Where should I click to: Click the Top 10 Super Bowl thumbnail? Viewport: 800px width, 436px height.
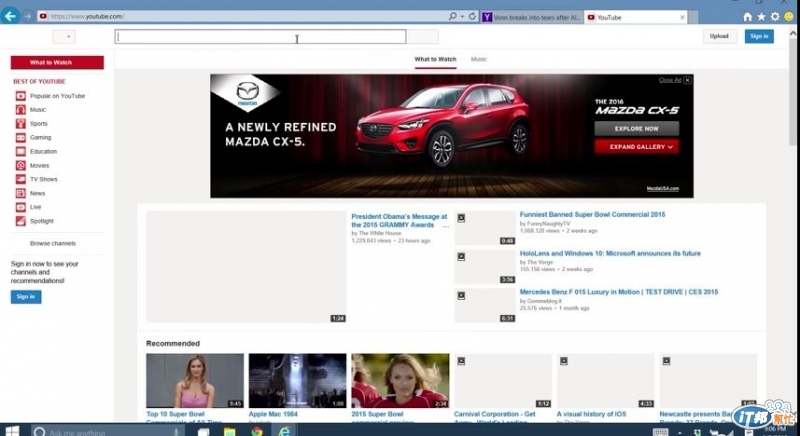pos(195,380)
